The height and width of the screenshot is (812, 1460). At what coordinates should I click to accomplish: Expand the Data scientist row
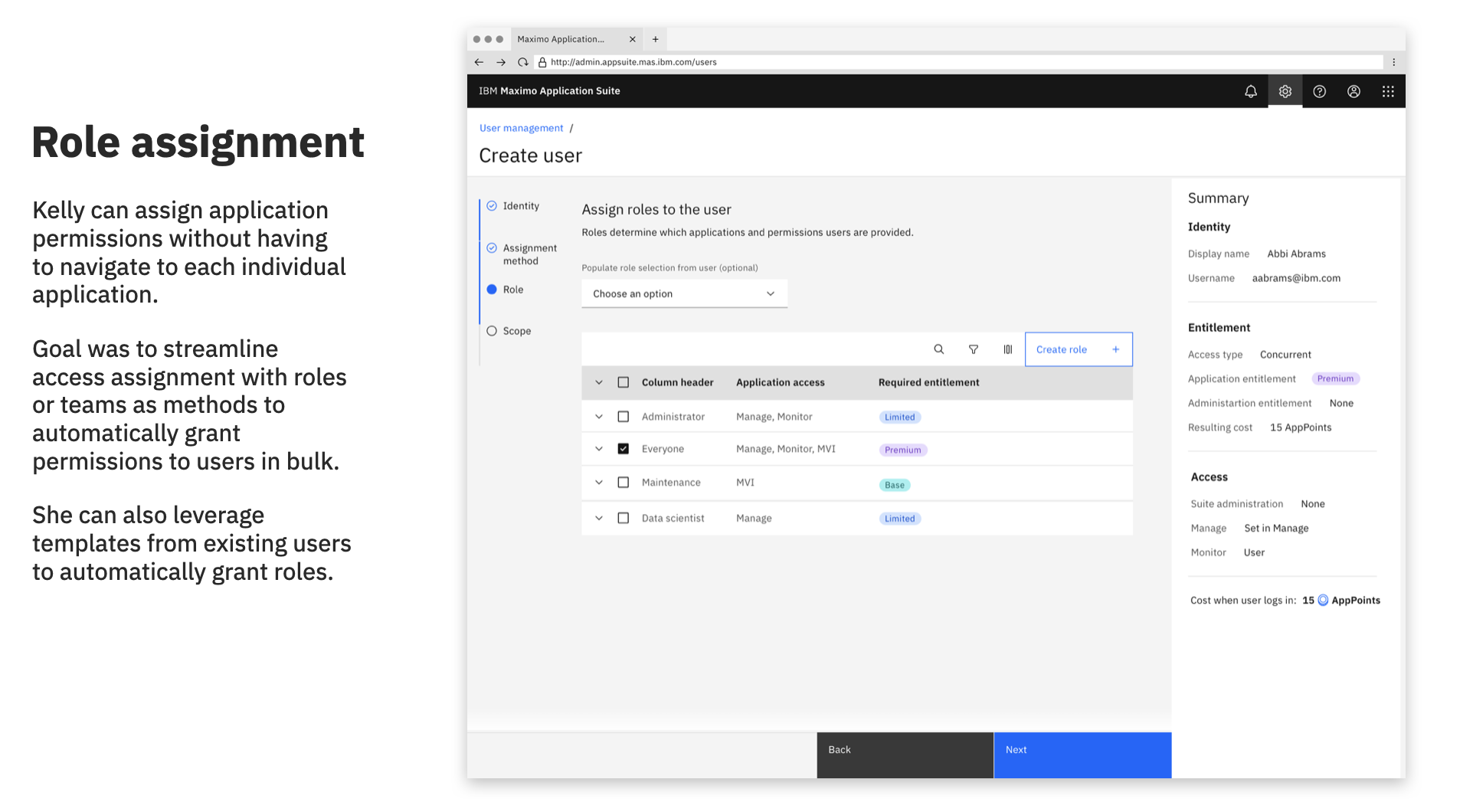pos(598,519)
